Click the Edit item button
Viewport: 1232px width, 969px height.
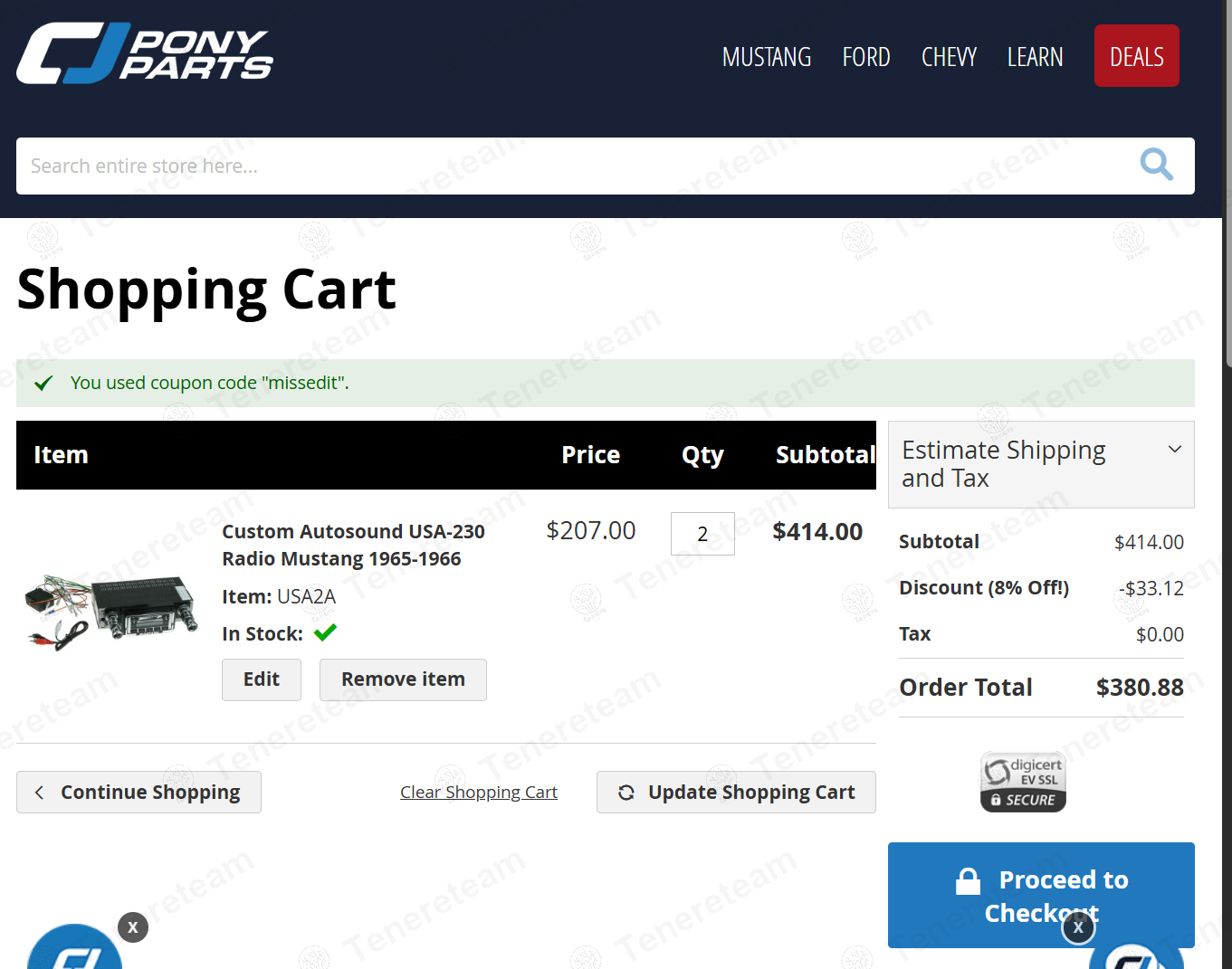click(x=262, y=679)
